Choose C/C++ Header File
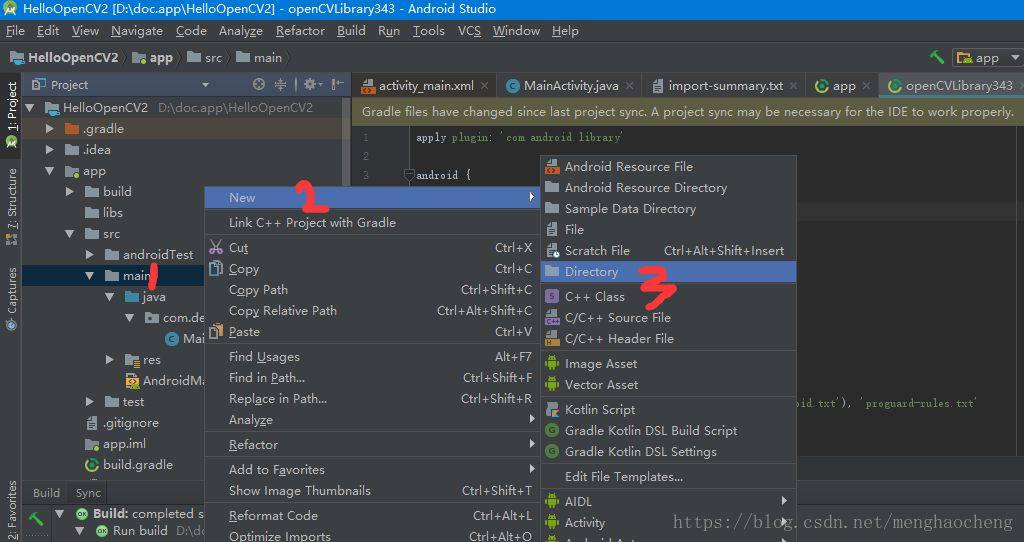Screen dimensions: 1024x542 click(669, 339)
